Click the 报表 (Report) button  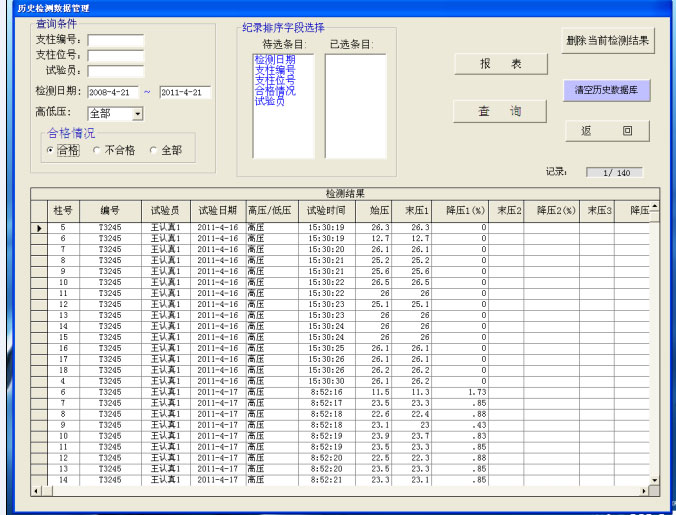[x=501, y=64]
